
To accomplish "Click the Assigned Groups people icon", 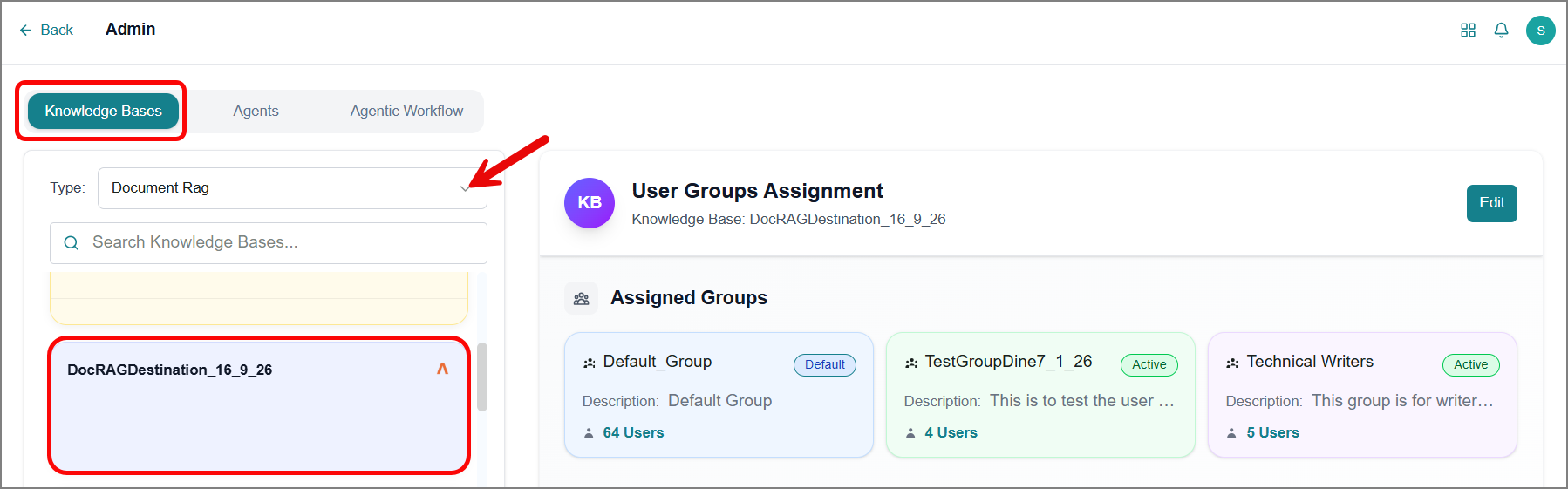I will 581,299.
